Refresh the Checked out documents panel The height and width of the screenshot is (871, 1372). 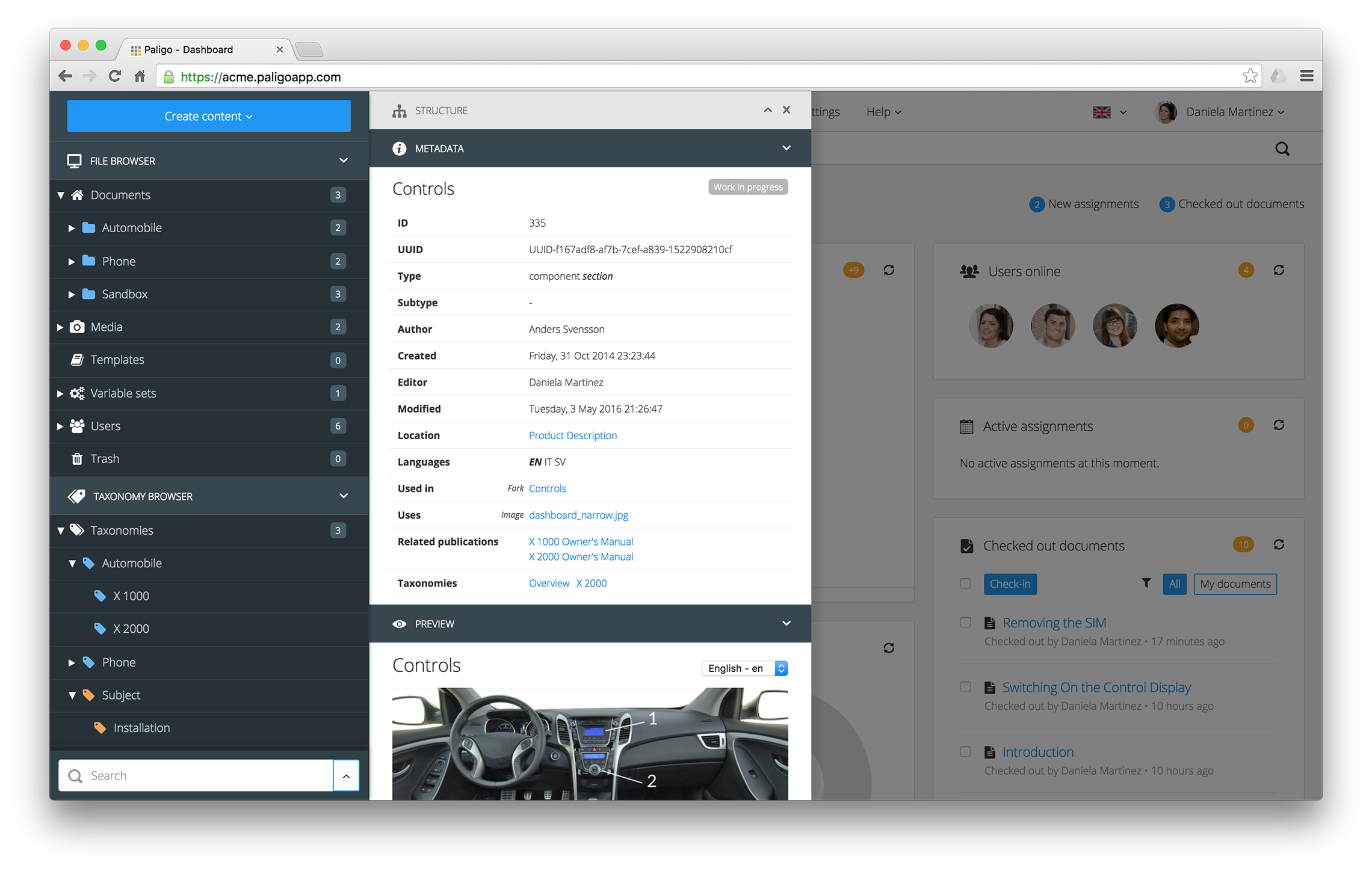tap(1279, 544)
